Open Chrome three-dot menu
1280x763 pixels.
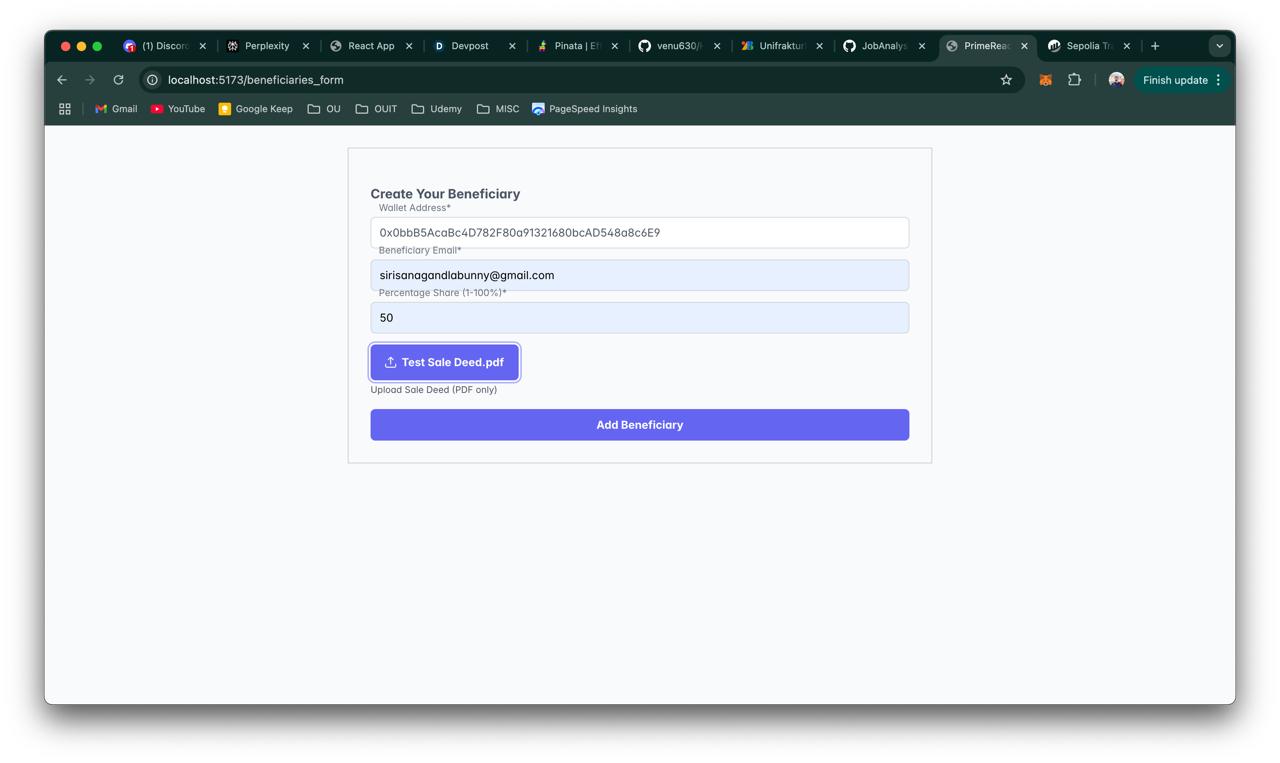pyautogui.click(x=1218, y=80)
